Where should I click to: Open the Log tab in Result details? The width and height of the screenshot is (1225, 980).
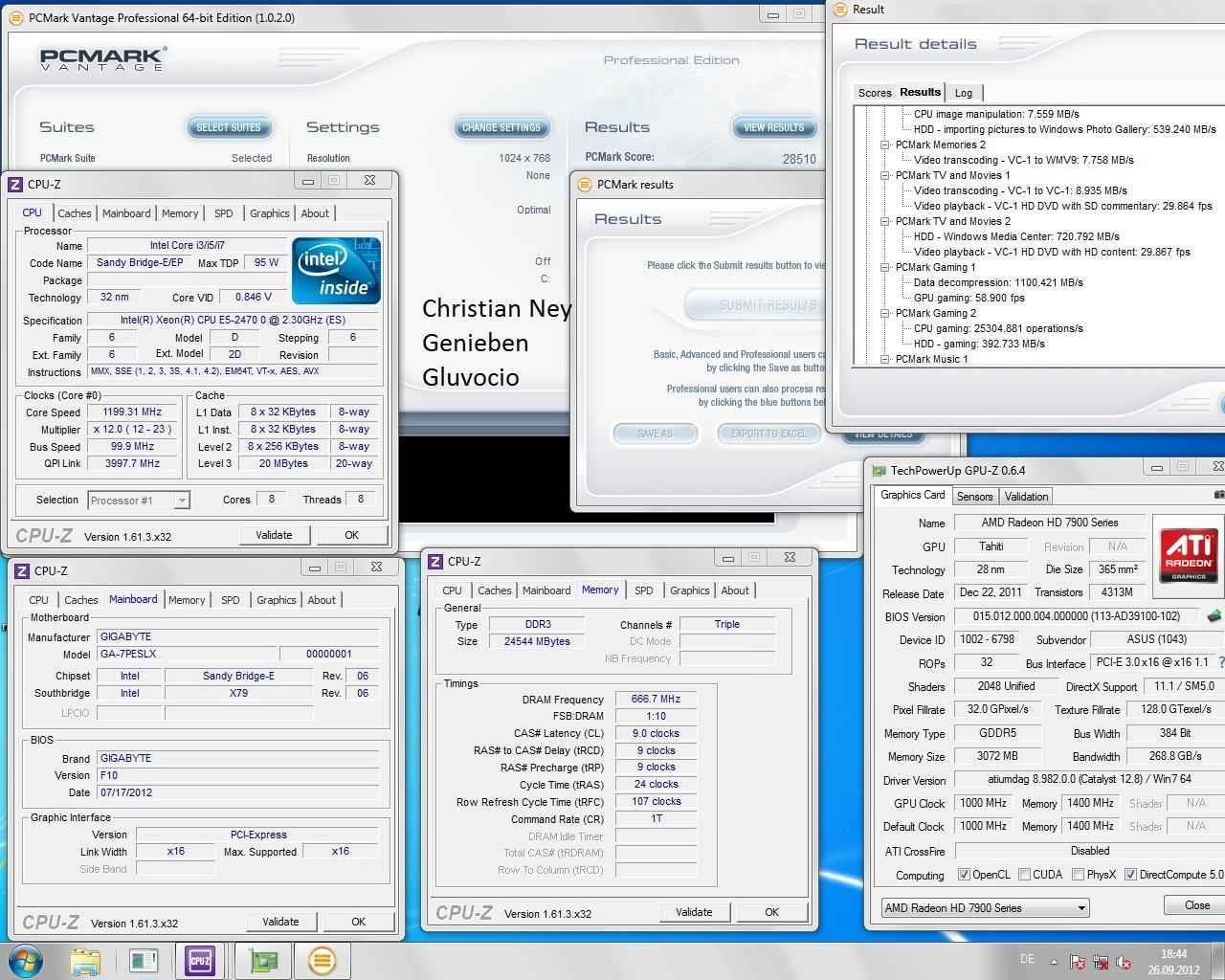964,93
